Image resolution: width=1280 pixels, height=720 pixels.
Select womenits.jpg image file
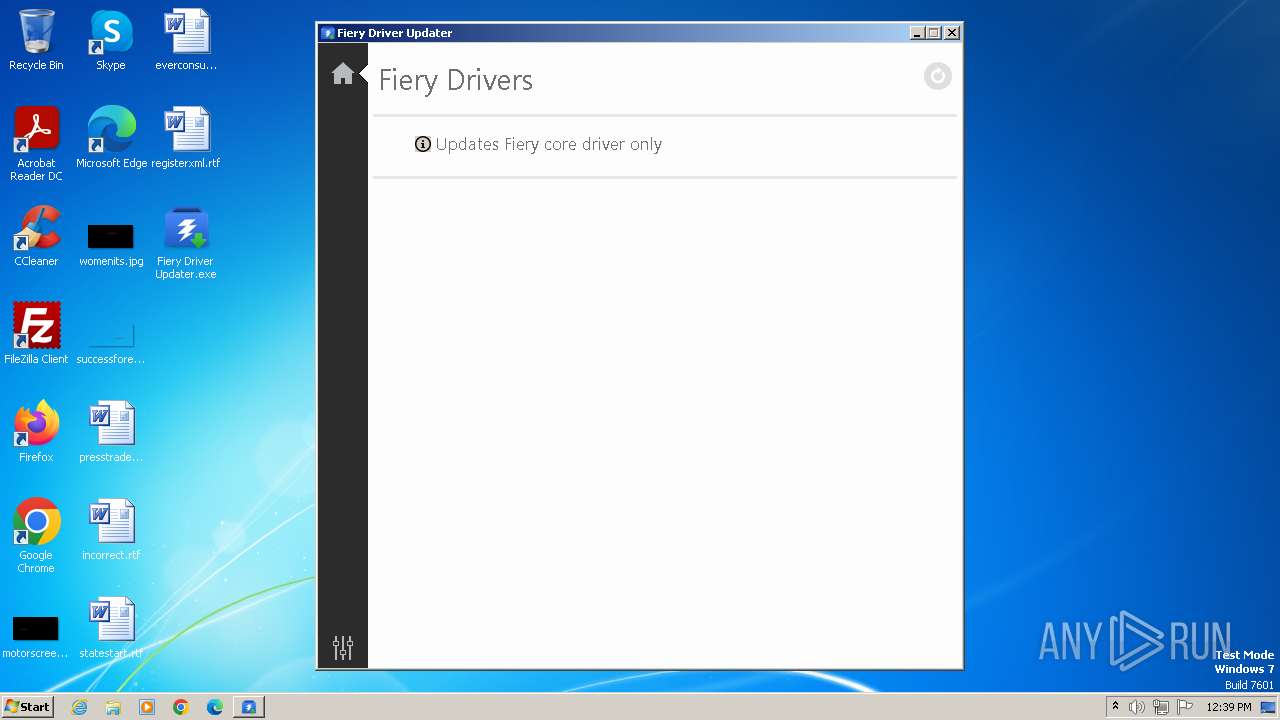pyautogui.click(x=111, y=243)
